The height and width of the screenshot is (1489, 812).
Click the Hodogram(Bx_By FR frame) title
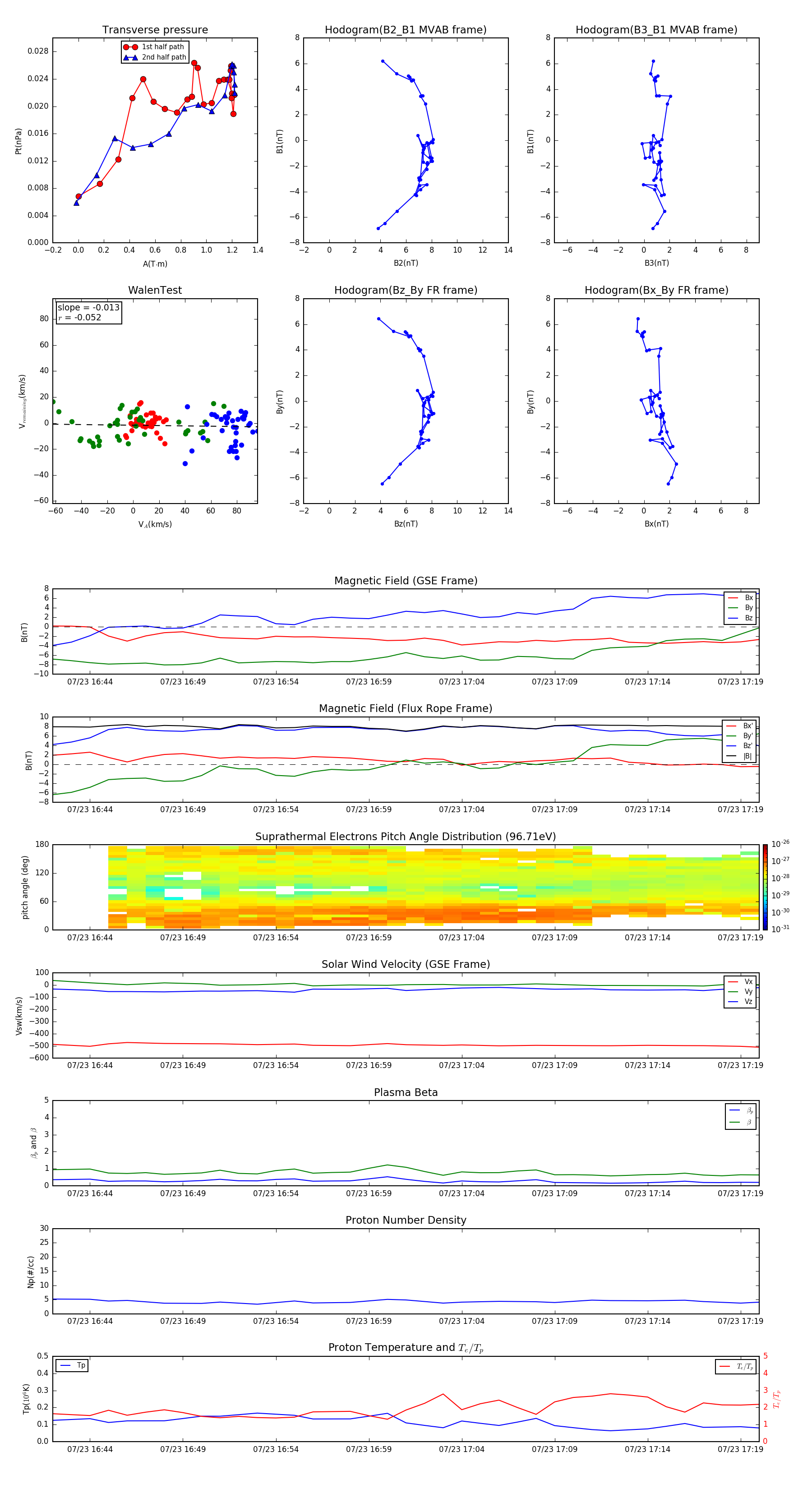click(656, 290)
